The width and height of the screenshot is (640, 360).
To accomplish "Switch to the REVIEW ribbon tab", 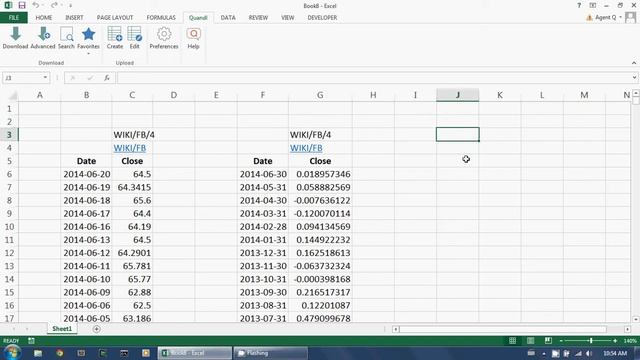I will coord(258,18).
